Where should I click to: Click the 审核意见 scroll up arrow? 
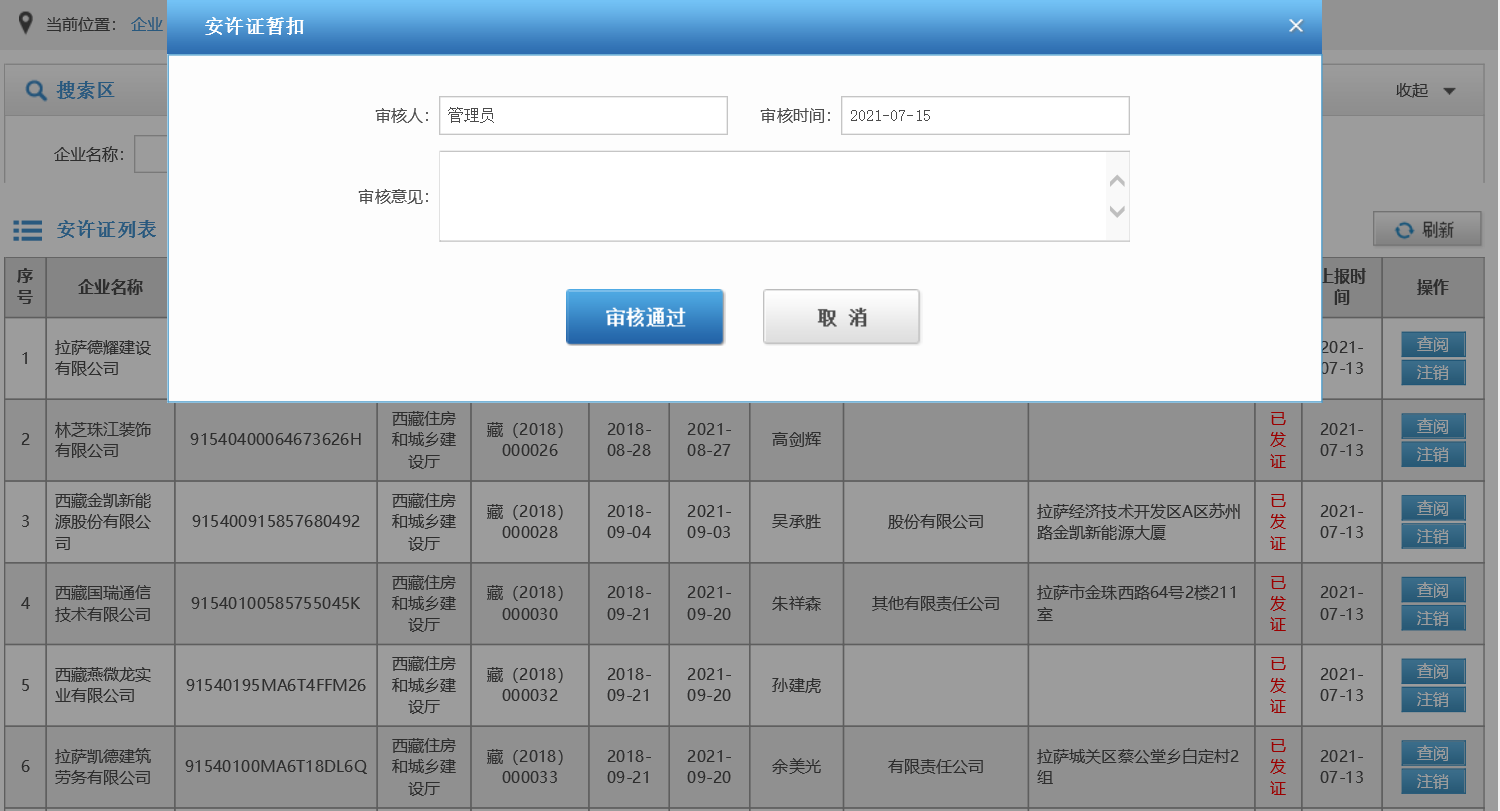(x=1117, y=181)
